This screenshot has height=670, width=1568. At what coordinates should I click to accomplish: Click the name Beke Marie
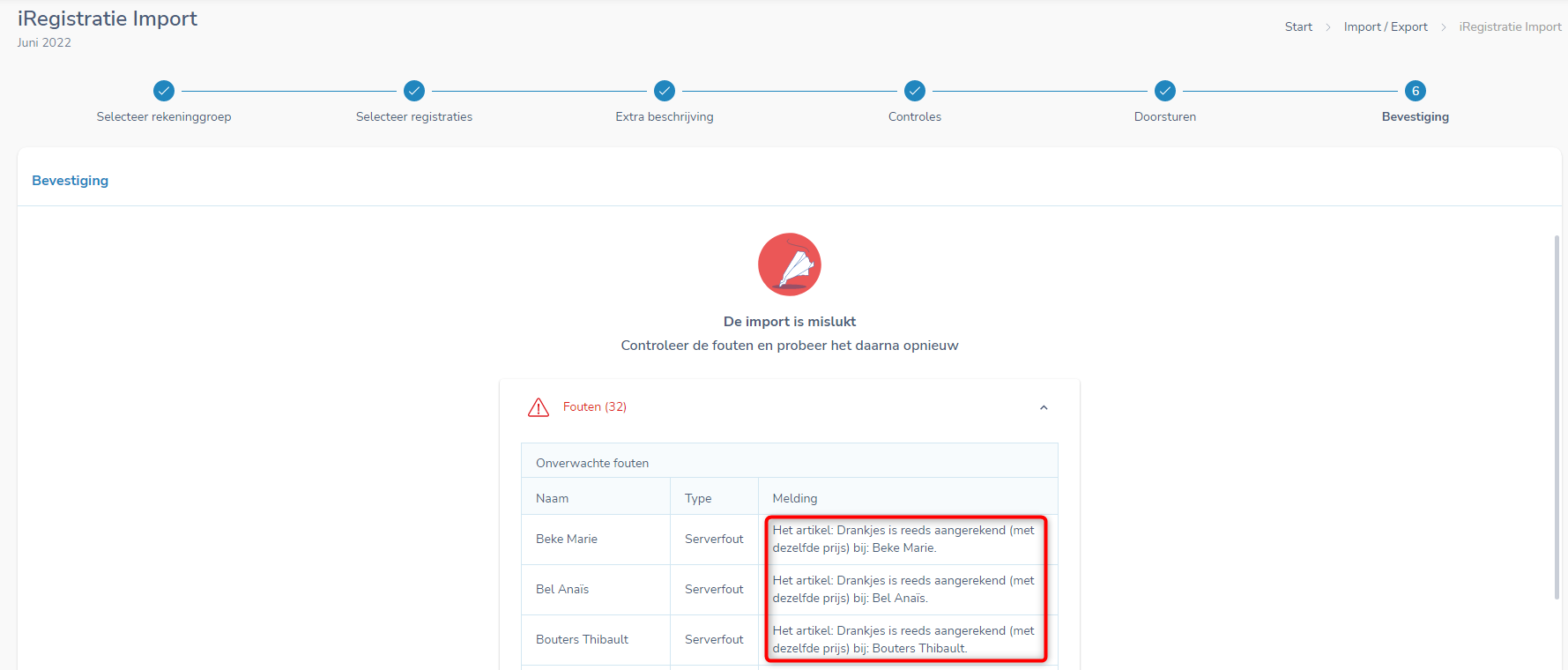tap(567, 539)
